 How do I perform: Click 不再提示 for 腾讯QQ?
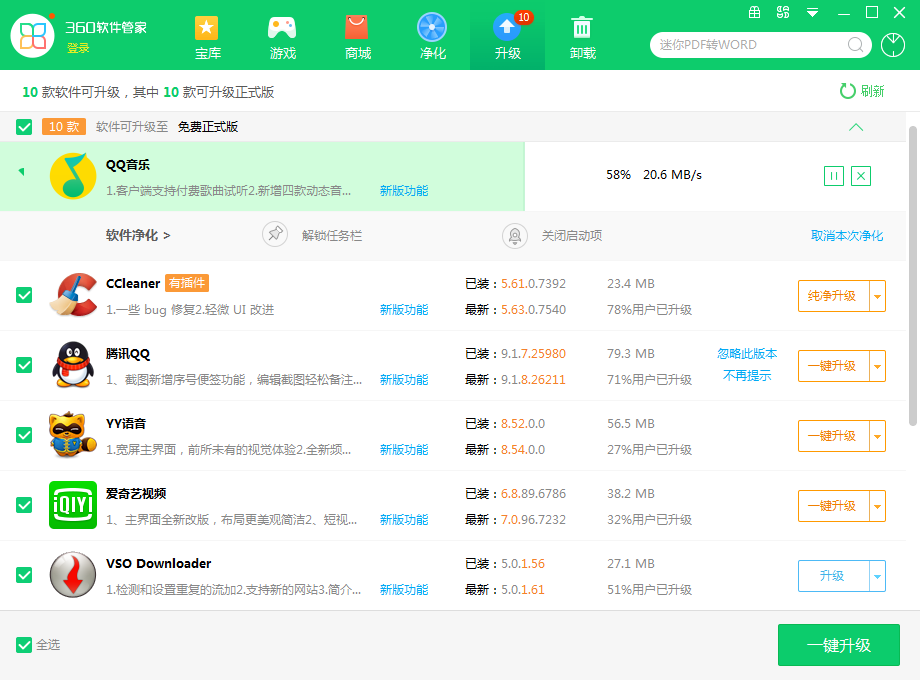747,375
